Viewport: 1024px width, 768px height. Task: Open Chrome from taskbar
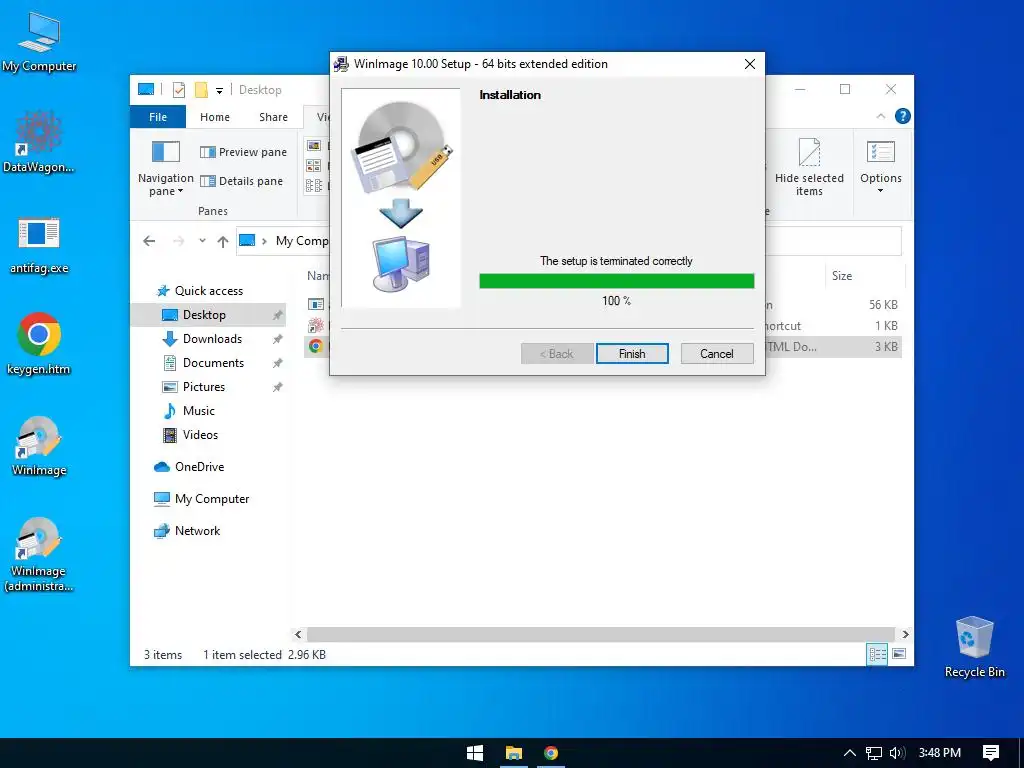click(551, 753)
